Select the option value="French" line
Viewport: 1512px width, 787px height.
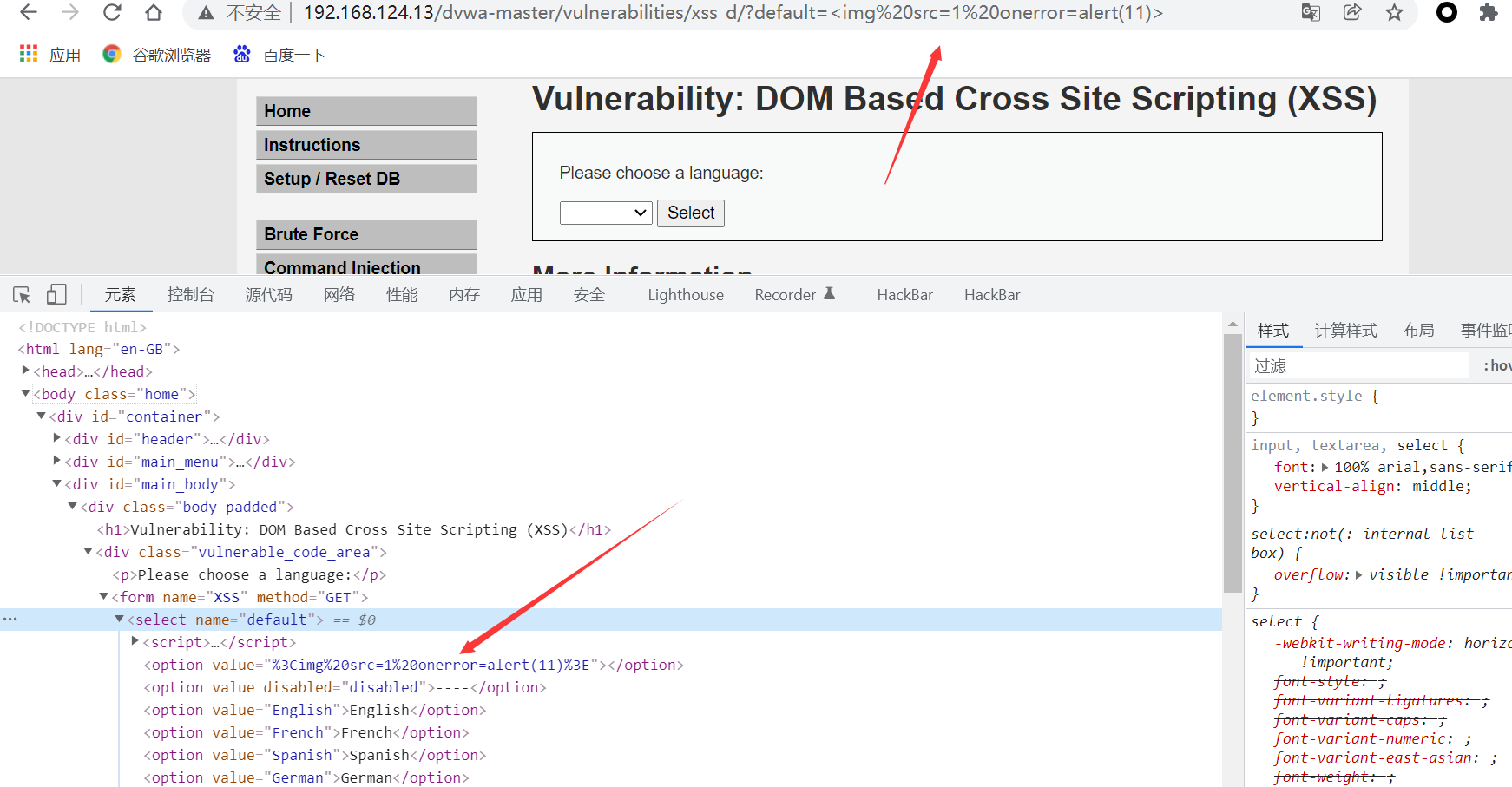coord(306,732)
